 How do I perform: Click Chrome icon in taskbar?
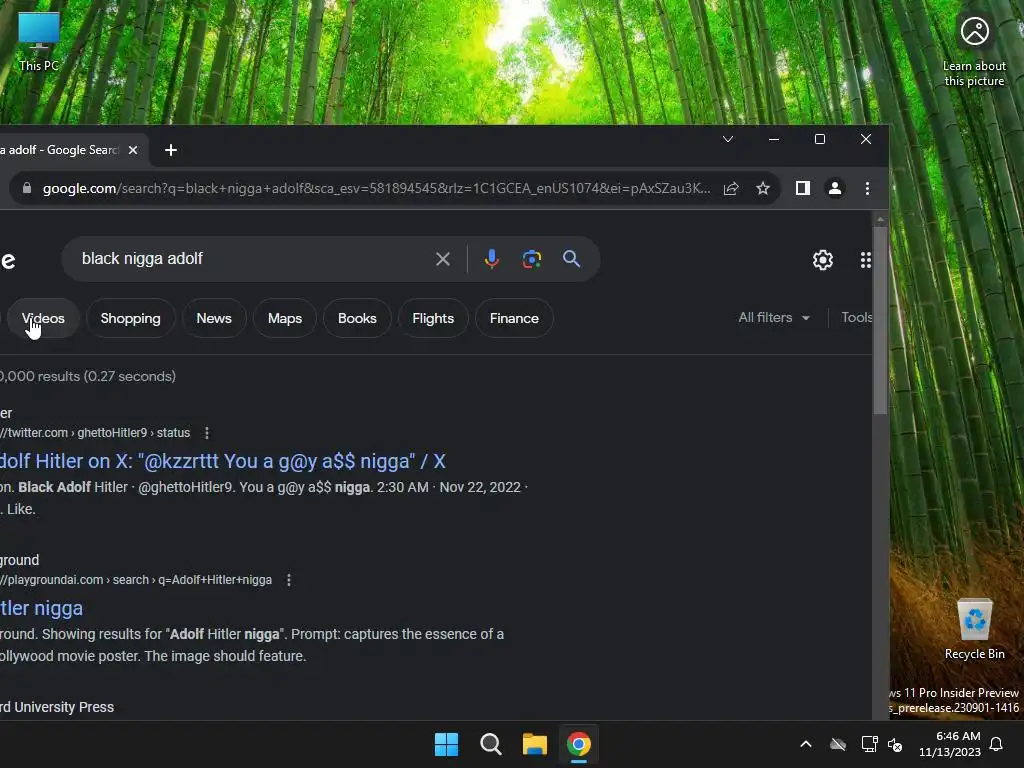click(x=579, y=744)
